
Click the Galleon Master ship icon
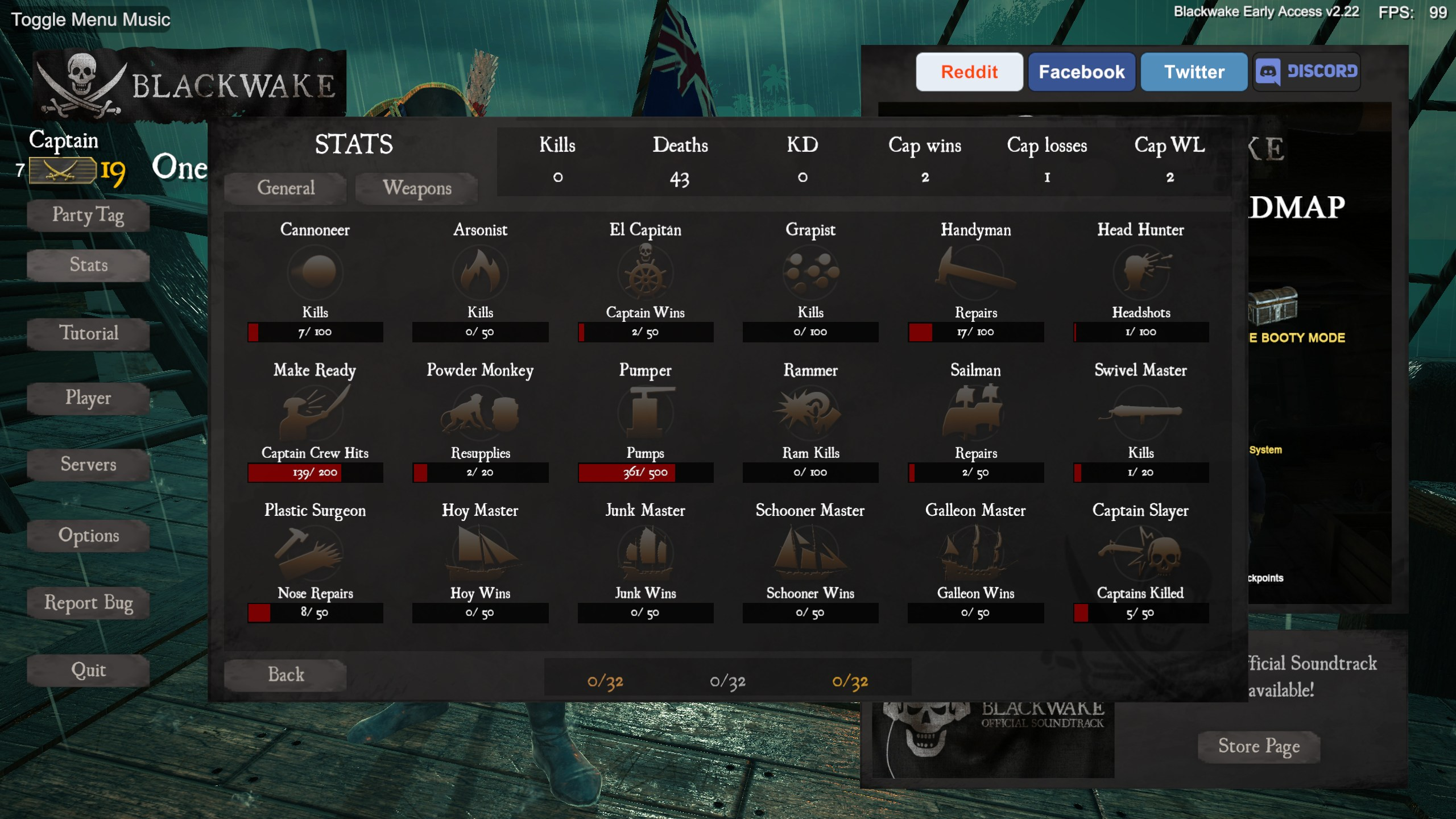[x=975, y=553]
